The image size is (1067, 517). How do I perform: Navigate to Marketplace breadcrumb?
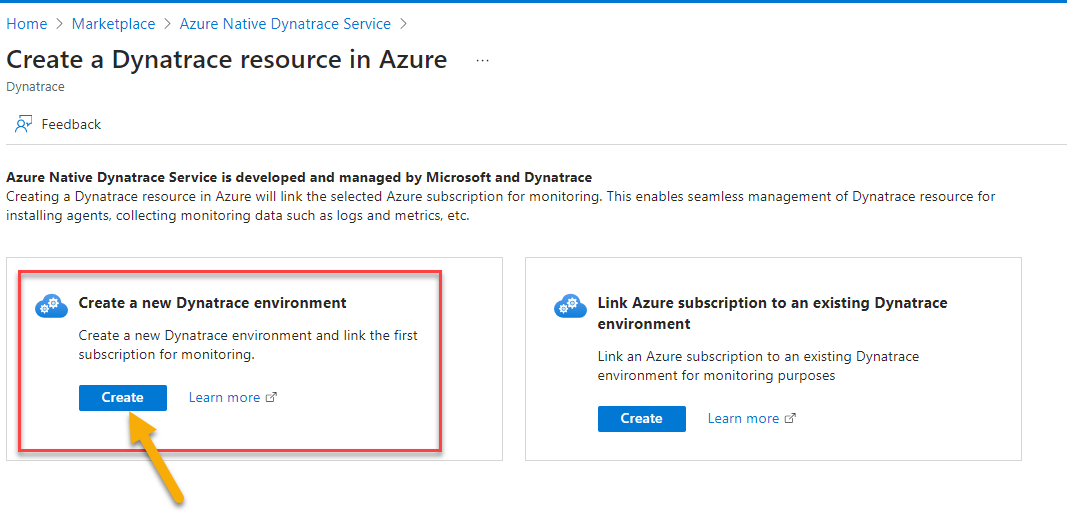pos(113,23)
